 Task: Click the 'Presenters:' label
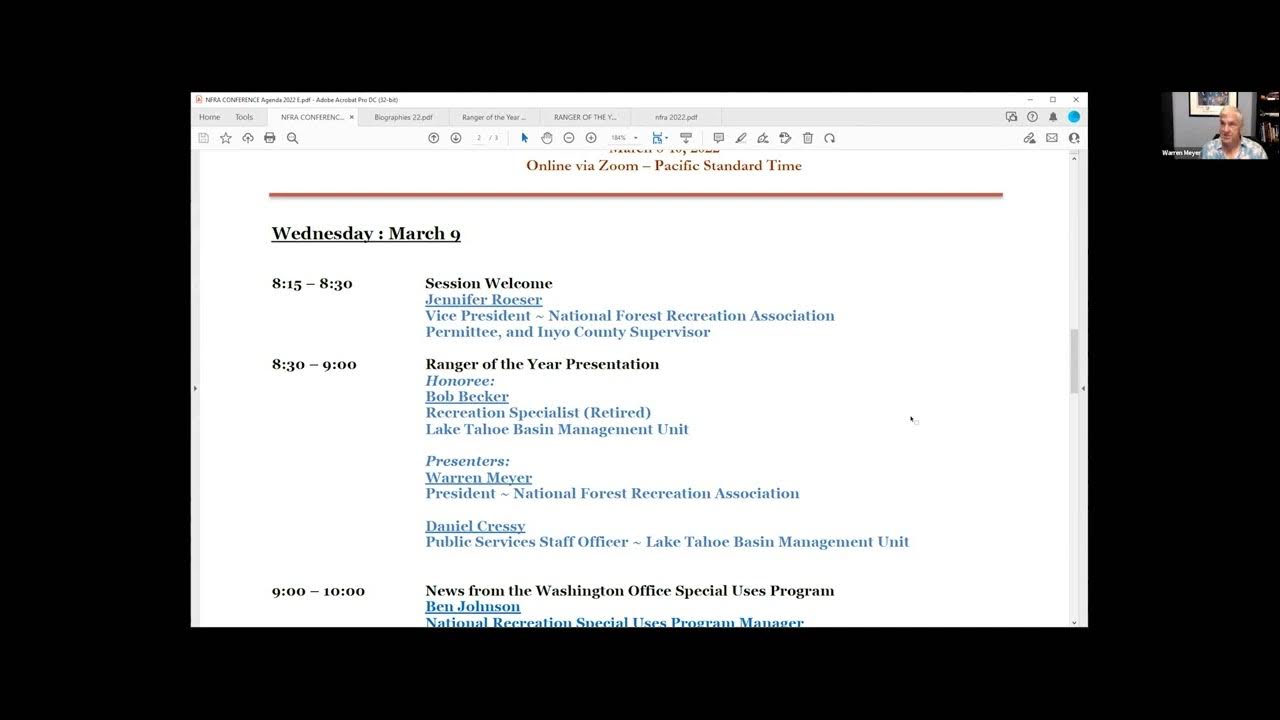[x=467, y=462]
